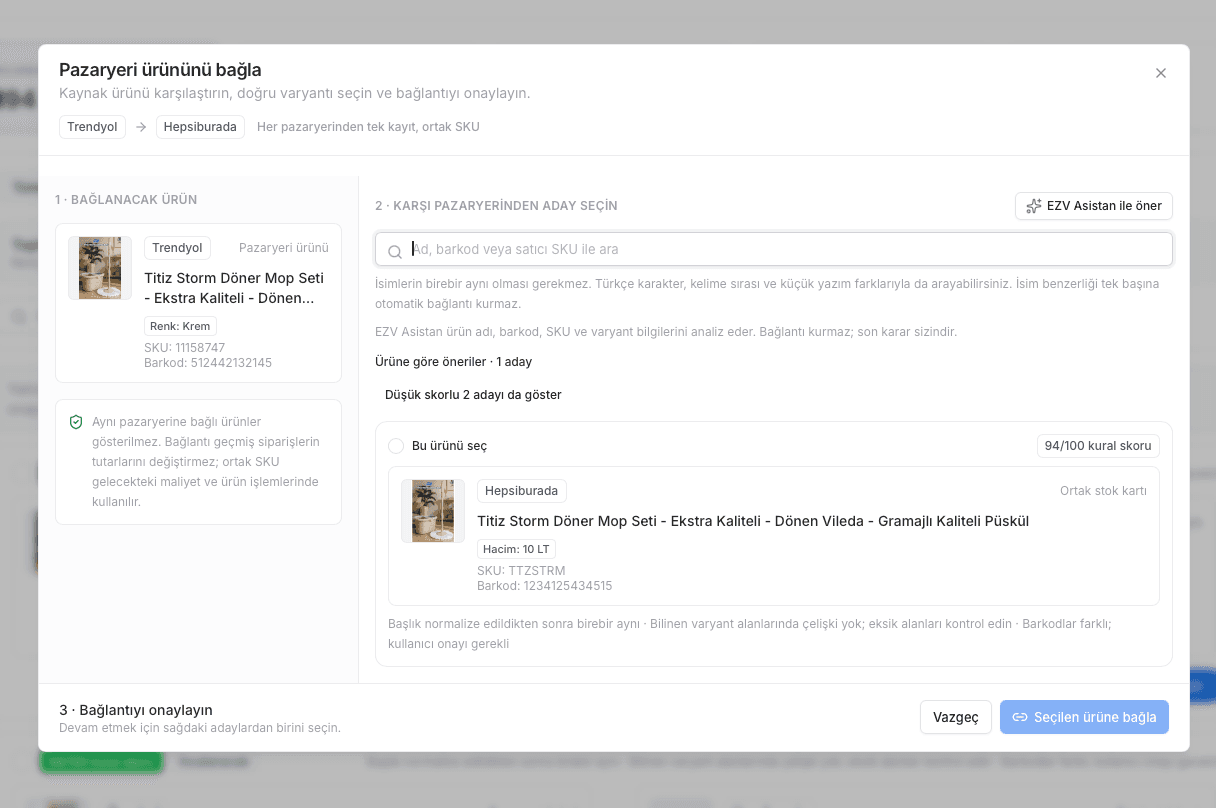Image resolution: width=1216 pixels, height=808 pixels.
Task: Click the Hepsiburada target marketplace chip
Action: tap(200, 127)
